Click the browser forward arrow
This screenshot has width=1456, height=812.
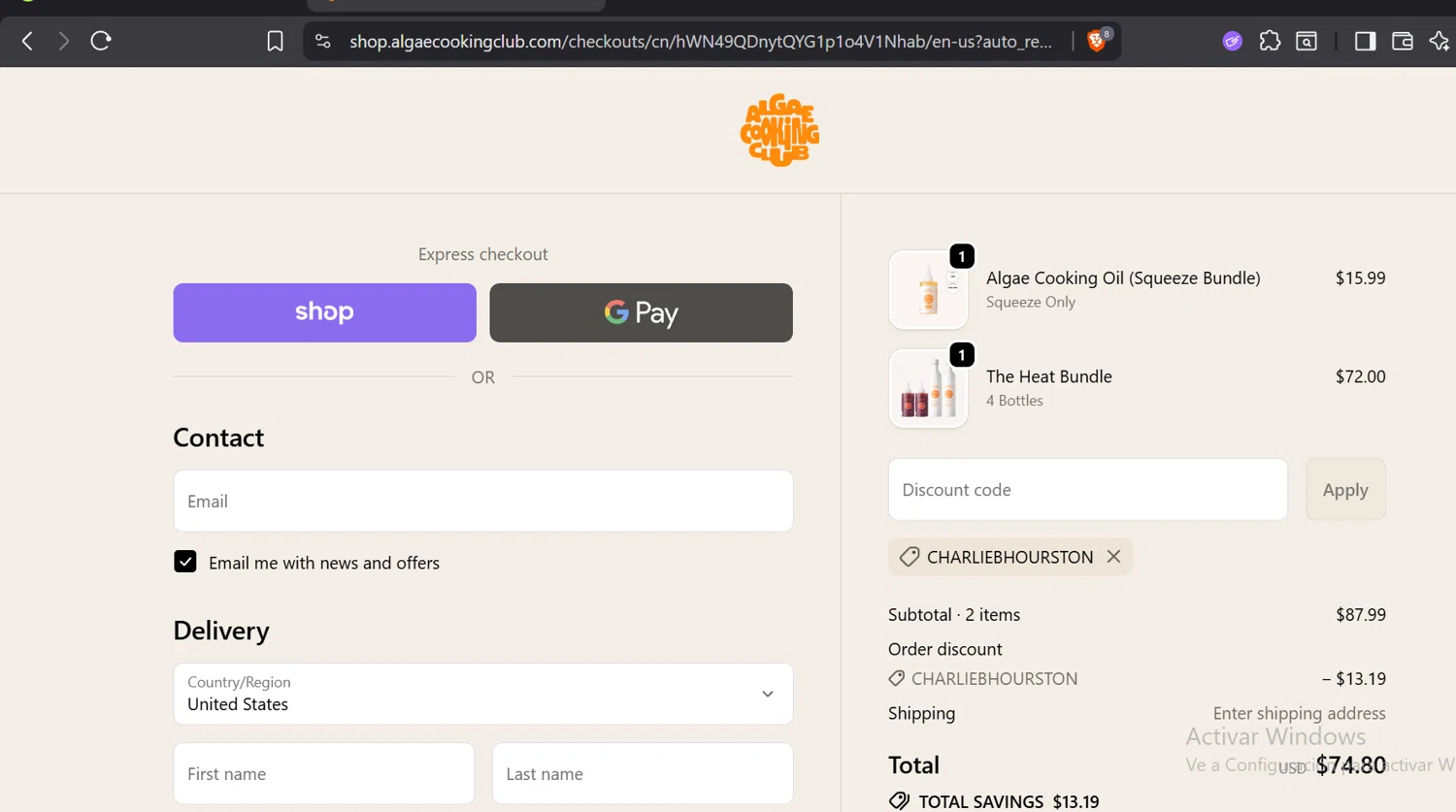(63, 41)
